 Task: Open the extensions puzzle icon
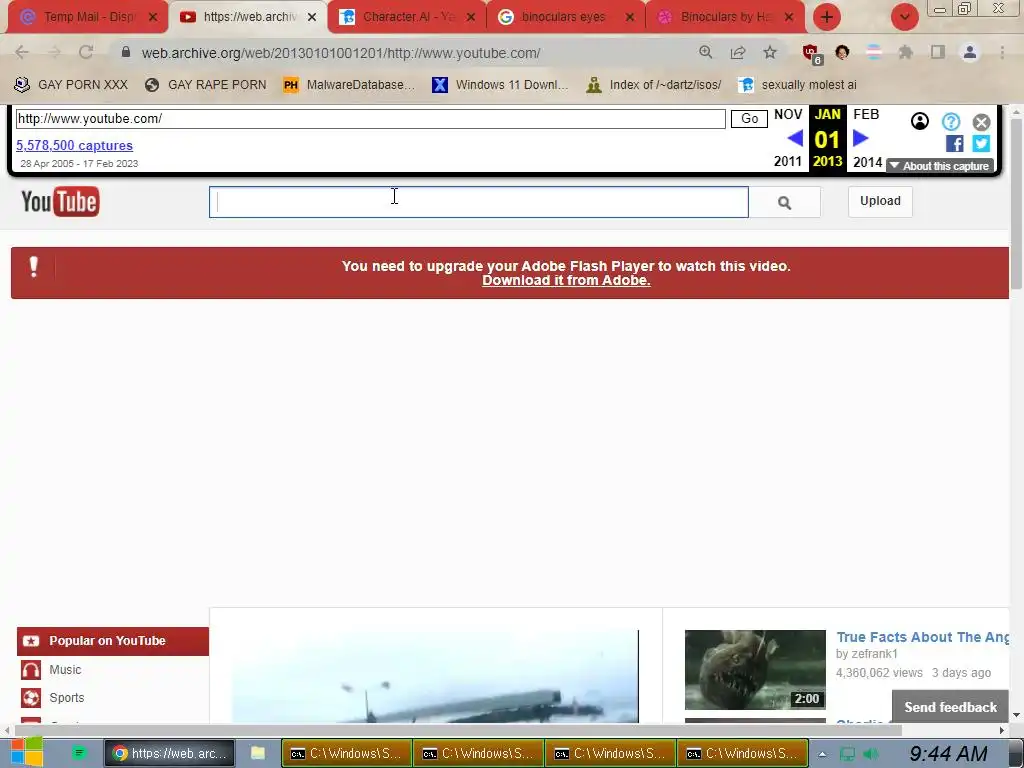tap(905, 52)
